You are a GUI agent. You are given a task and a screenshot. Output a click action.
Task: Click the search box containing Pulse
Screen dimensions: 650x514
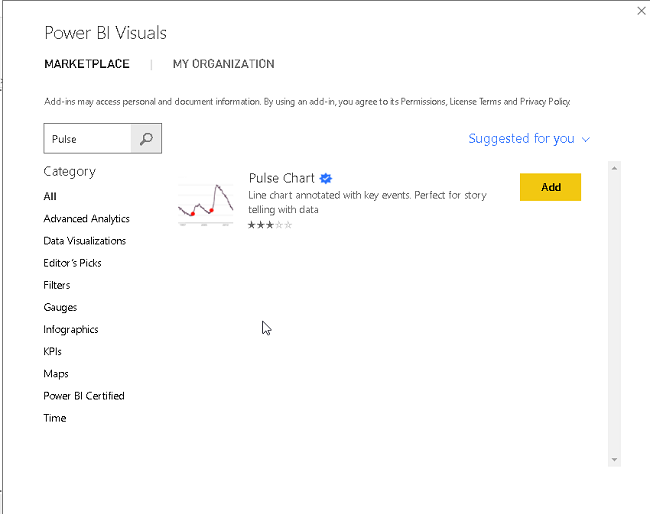tap(88, 139)
